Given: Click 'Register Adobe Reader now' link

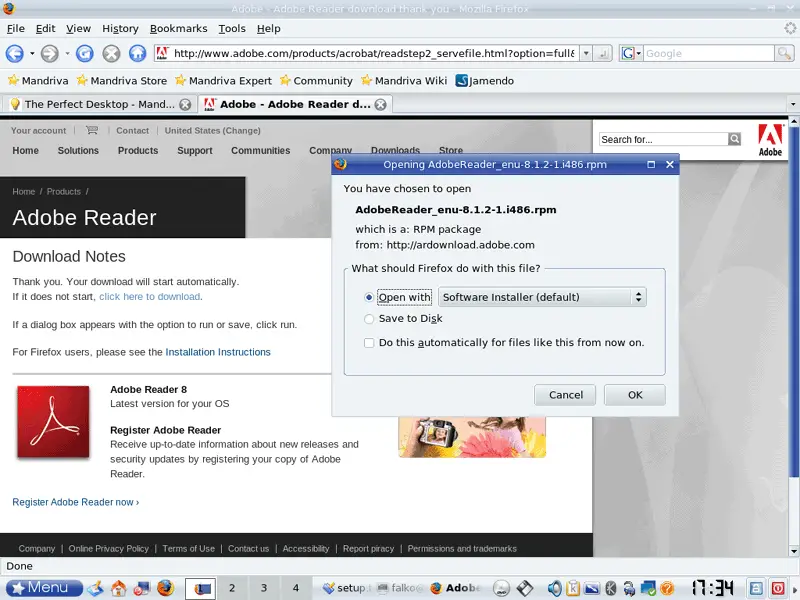Looking at the screenshot, I should 76,502.
